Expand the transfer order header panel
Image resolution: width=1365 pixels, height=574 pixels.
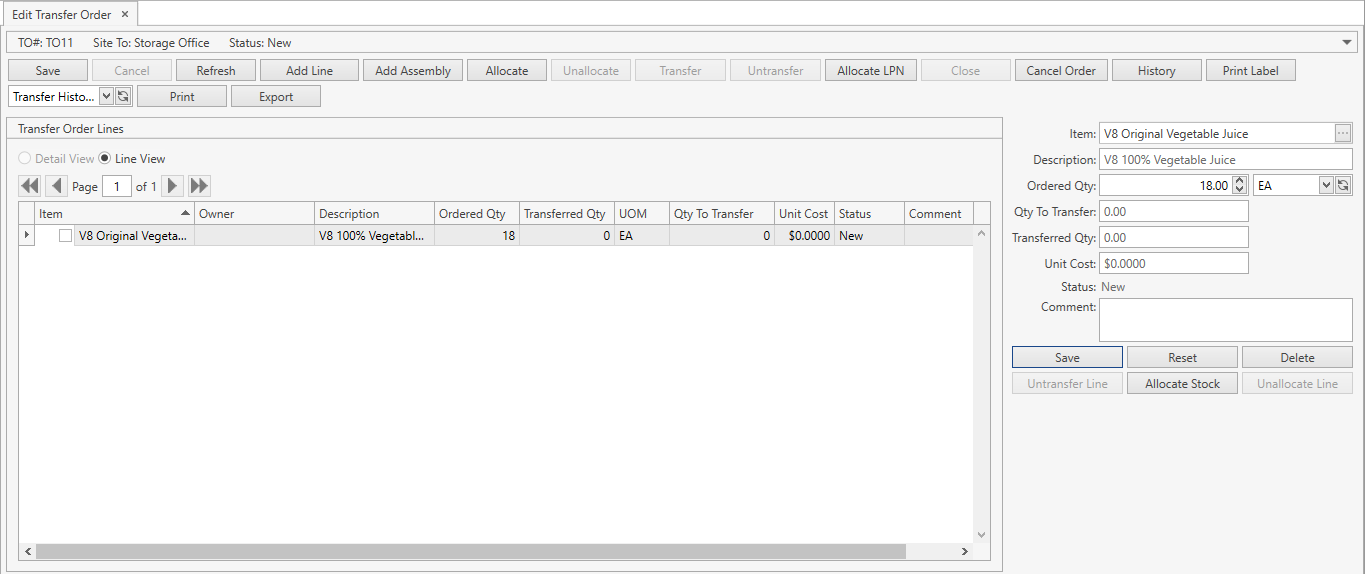(x=1347, y=42)
